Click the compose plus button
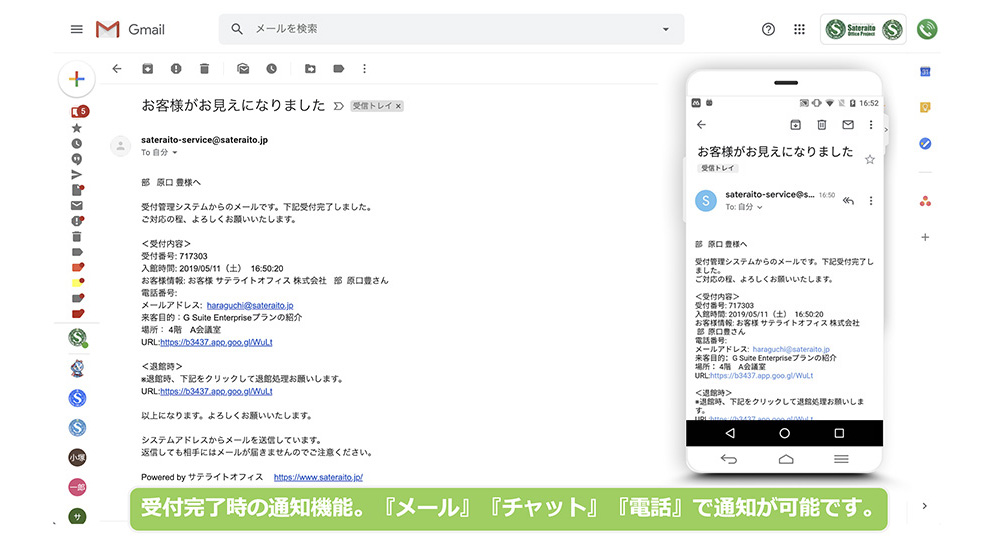This screenshot has width=1000, height=543. [x=77, y=79]
